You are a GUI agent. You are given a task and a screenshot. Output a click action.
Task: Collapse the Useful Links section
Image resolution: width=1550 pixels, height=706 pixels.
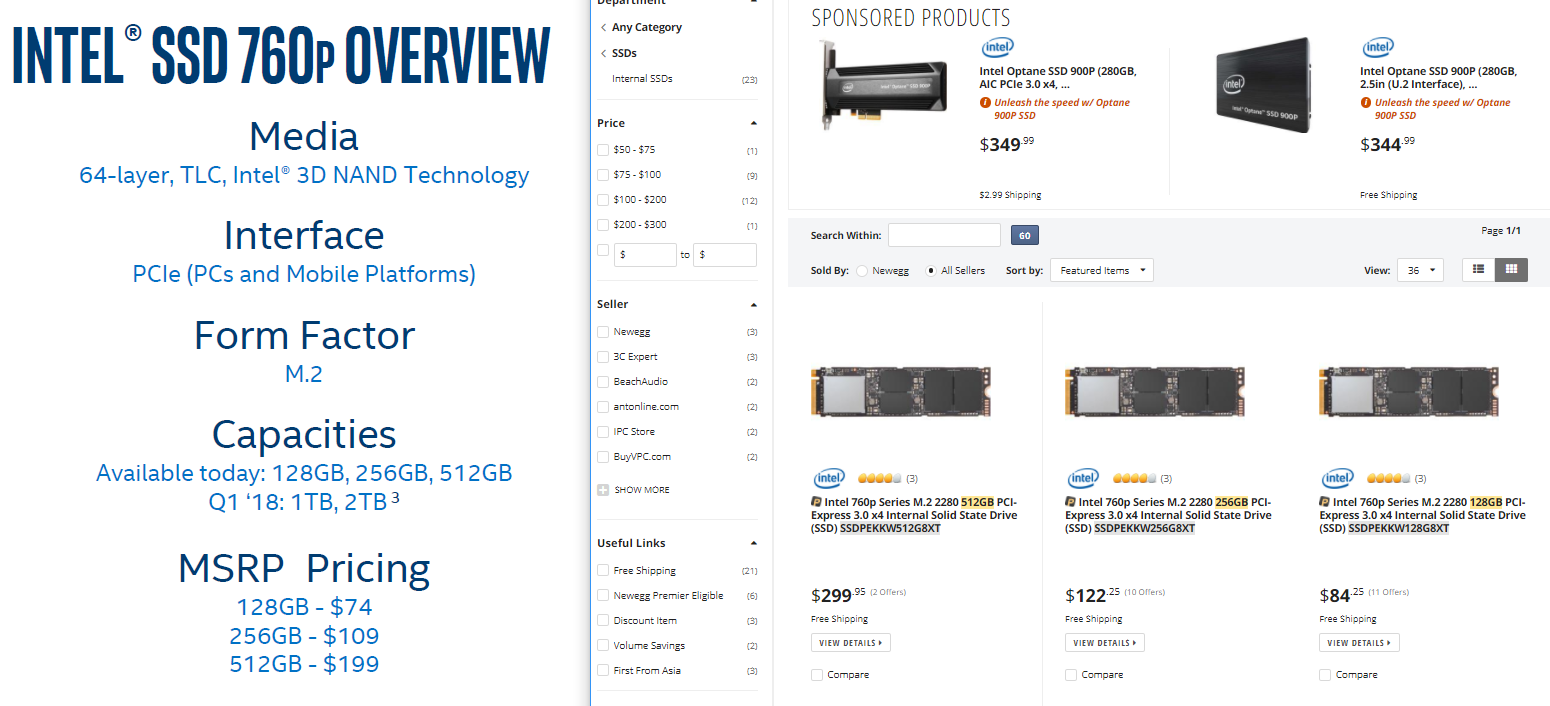tap(754, 544)
